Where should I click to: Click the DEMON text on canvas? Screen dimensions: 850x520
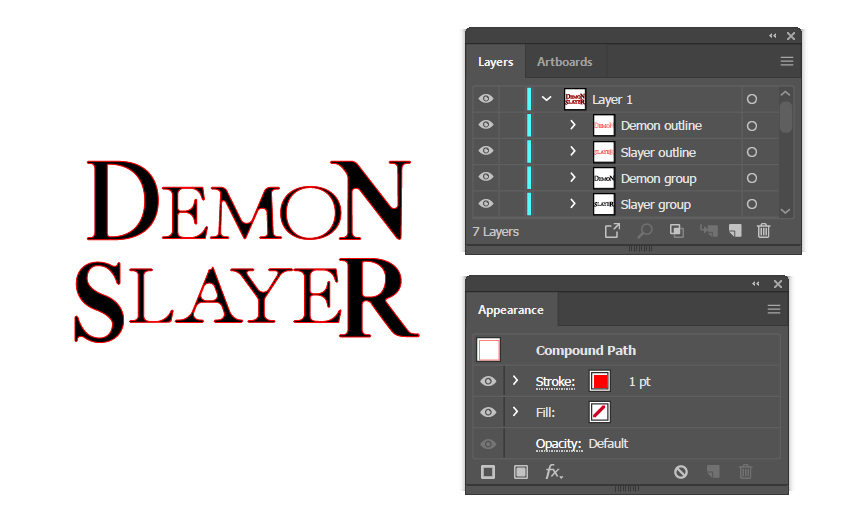pos(248,200)
